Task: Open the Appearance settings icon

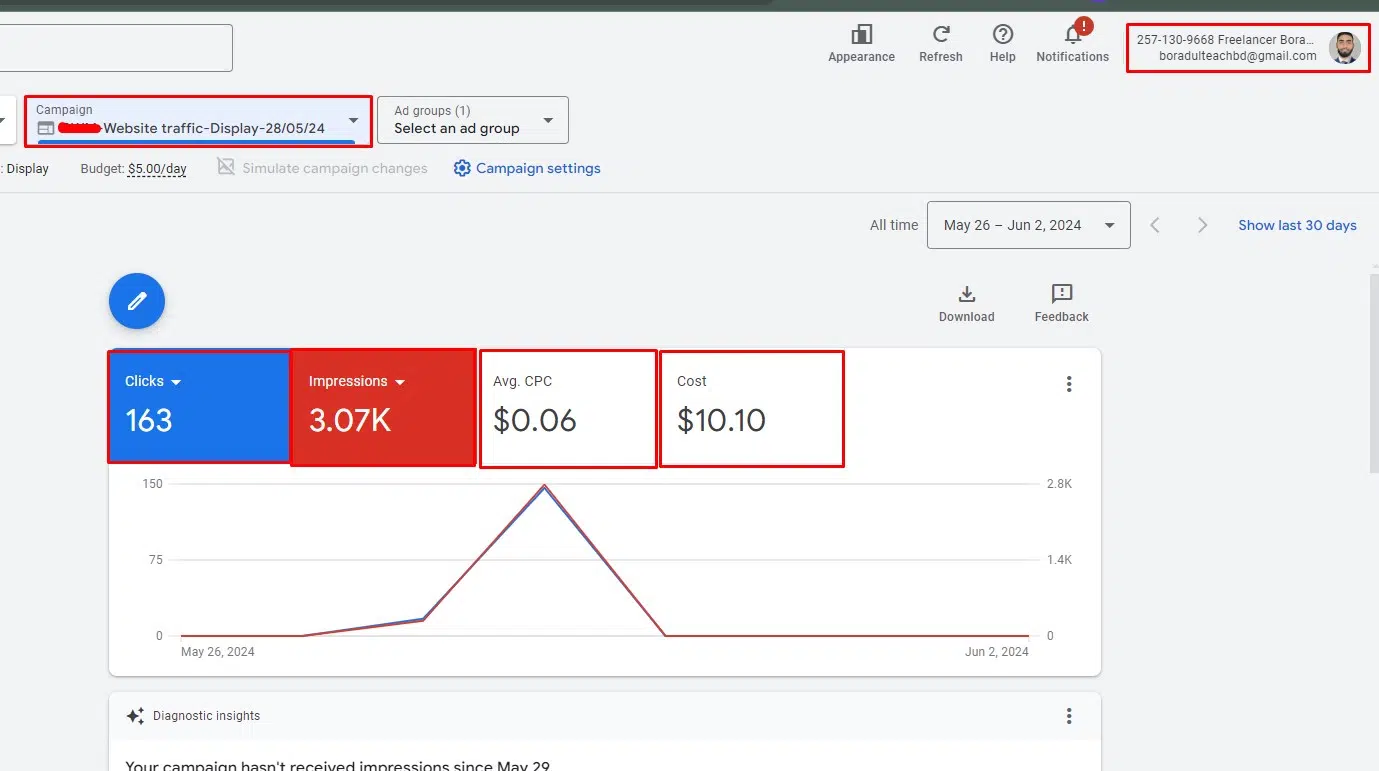Action: (861, 36)
